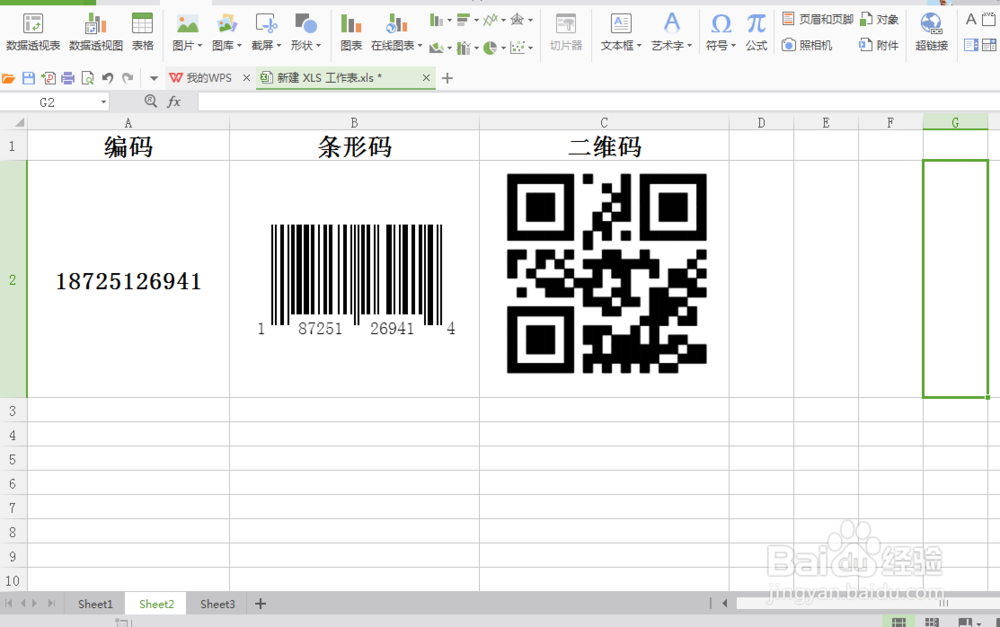Insert a picture with 图片
The image size is (1000, 627).
point(187,32)
